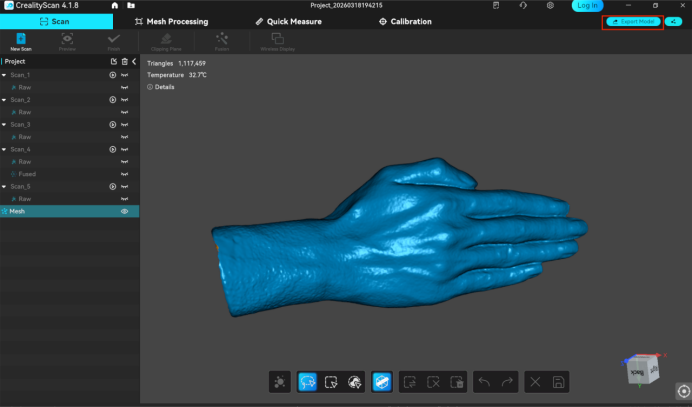Image resolution: width=692 pixels, height=407 pixels.
Task: Collapse the Project panel with chevron
Action: [134, 62]
